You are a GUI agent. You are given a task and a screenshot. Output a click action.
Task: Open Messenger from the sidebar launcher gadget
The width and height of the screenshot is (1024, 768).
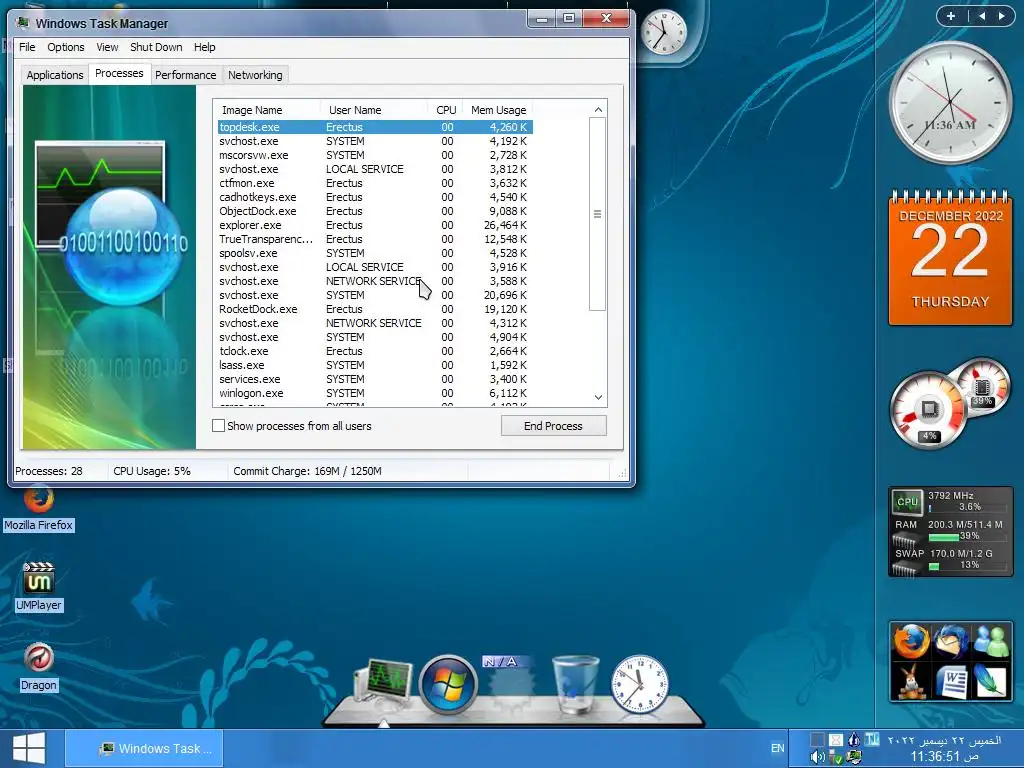[x=991, y=641]
